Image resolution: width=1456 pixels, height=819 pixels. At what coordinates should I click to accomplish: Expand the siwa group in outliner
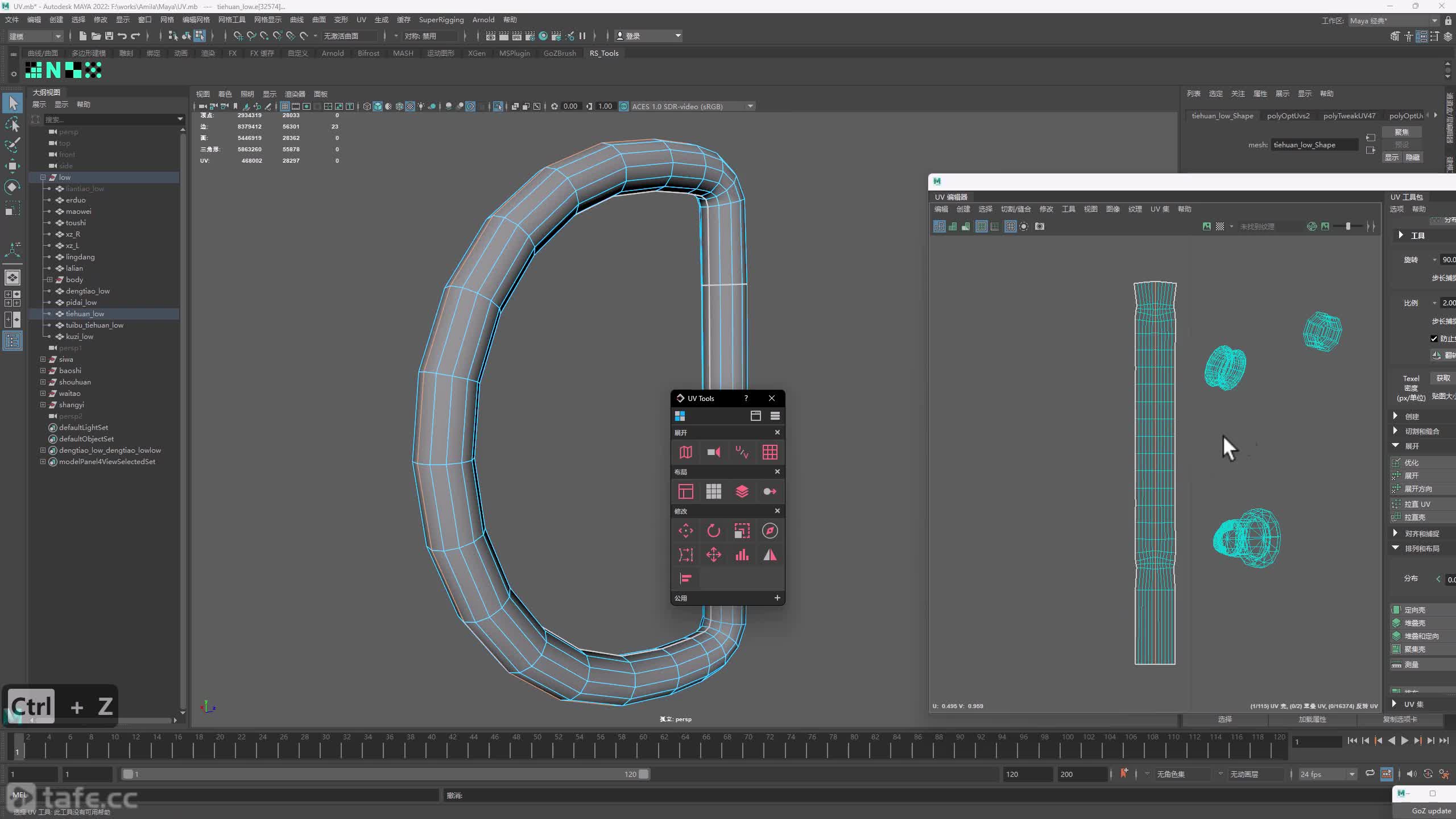click(43, 359)
